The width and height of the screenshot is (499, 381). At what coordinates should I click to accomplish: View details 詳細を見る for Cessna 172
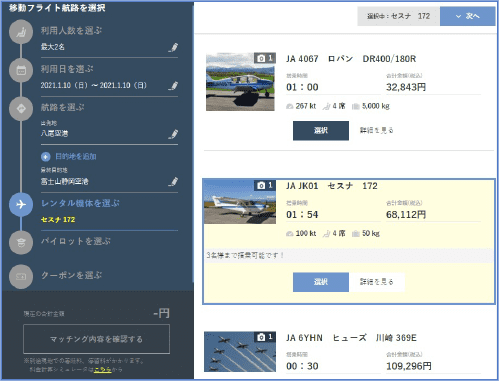(377, 282)
